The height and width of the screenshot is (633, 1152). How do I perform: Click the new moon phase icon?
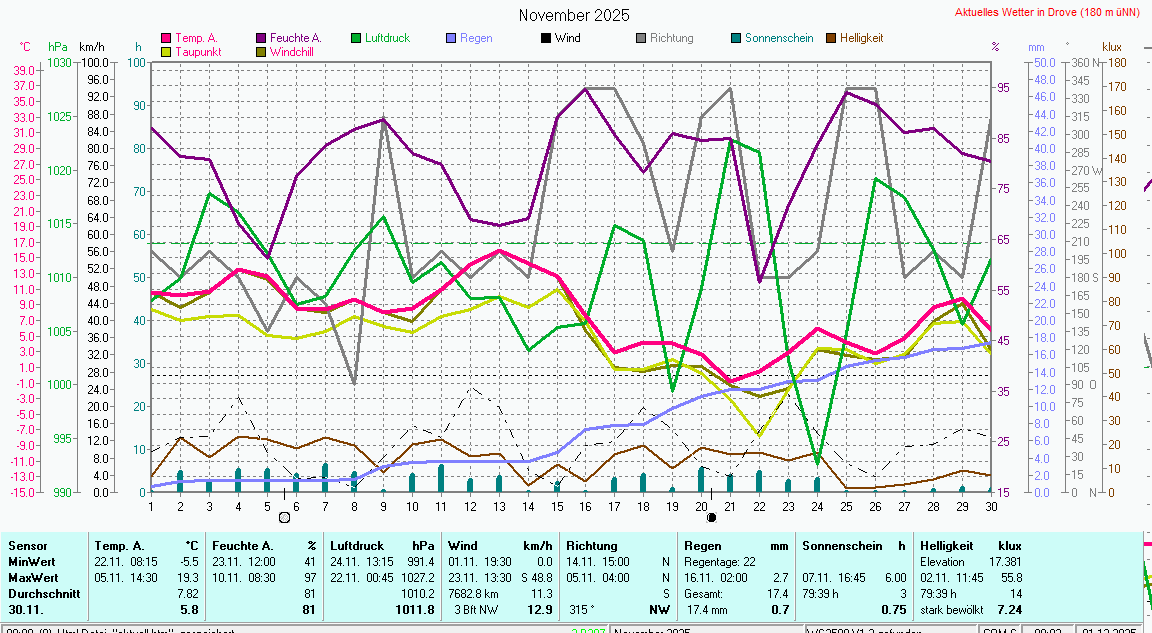coord(711,517)
